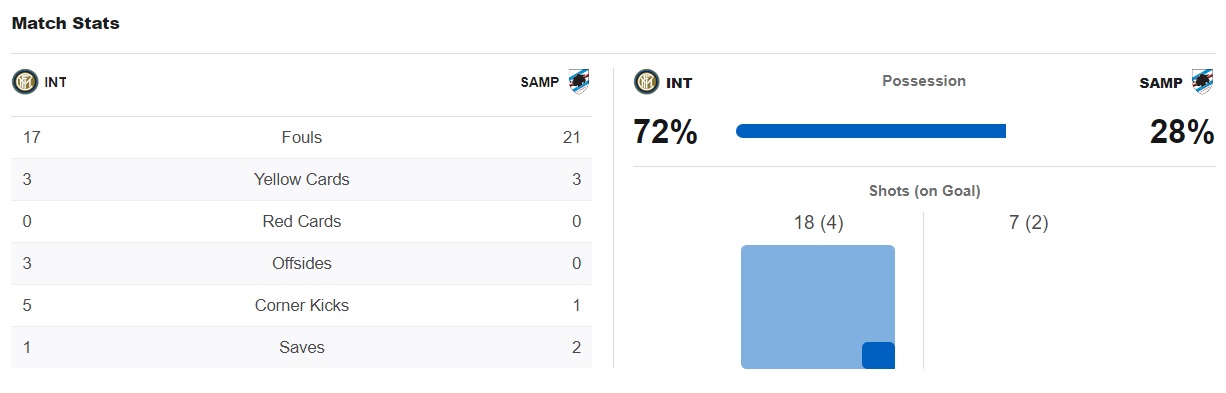Click the SAMP team label in the stats table

(540, 83)
